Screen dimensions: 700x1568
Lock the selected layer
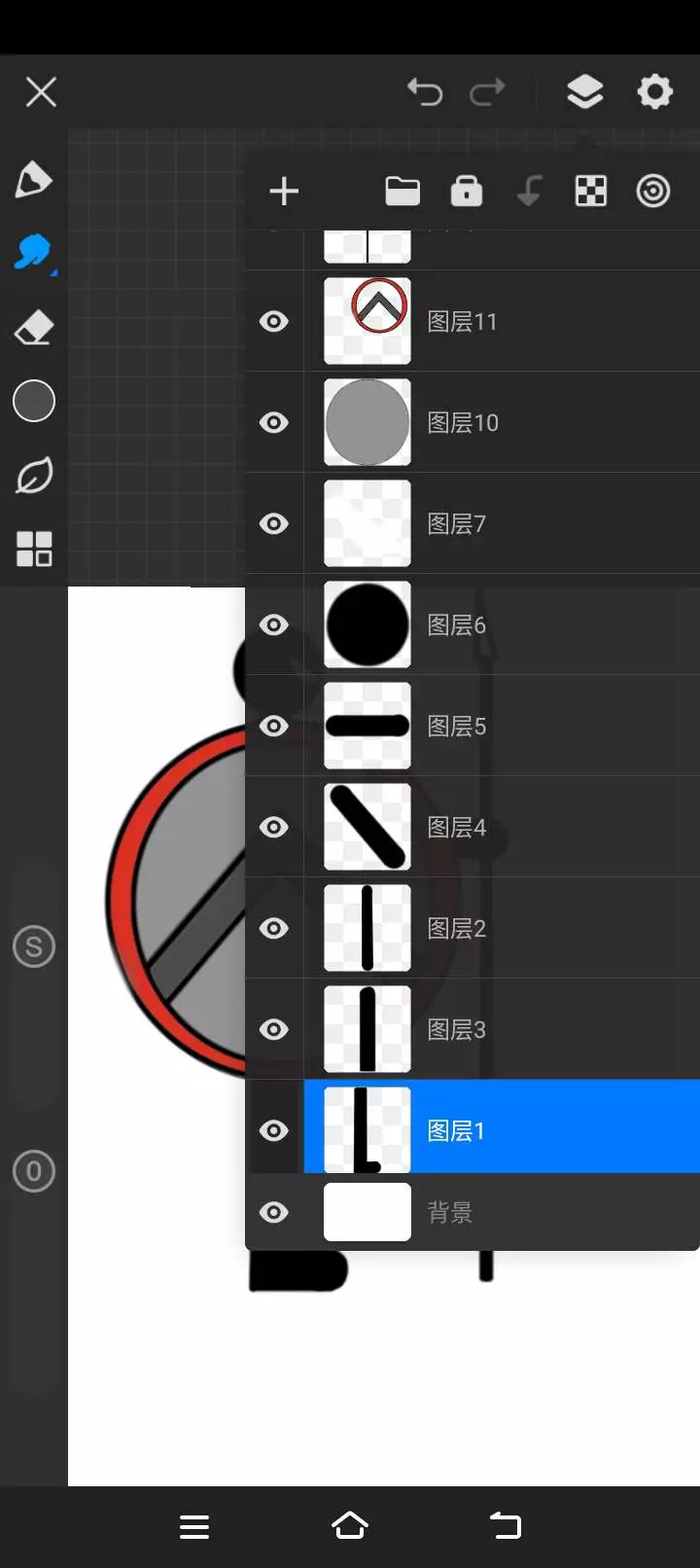click(467, 191)
